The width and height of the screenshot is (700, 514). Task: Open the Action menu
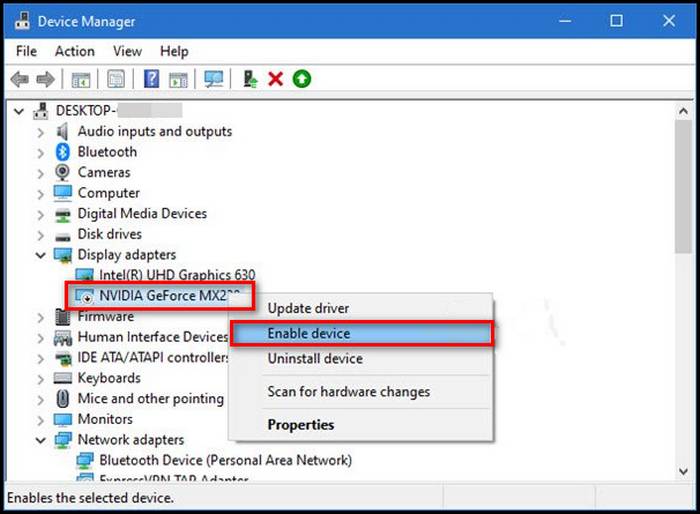click(75, 51)
